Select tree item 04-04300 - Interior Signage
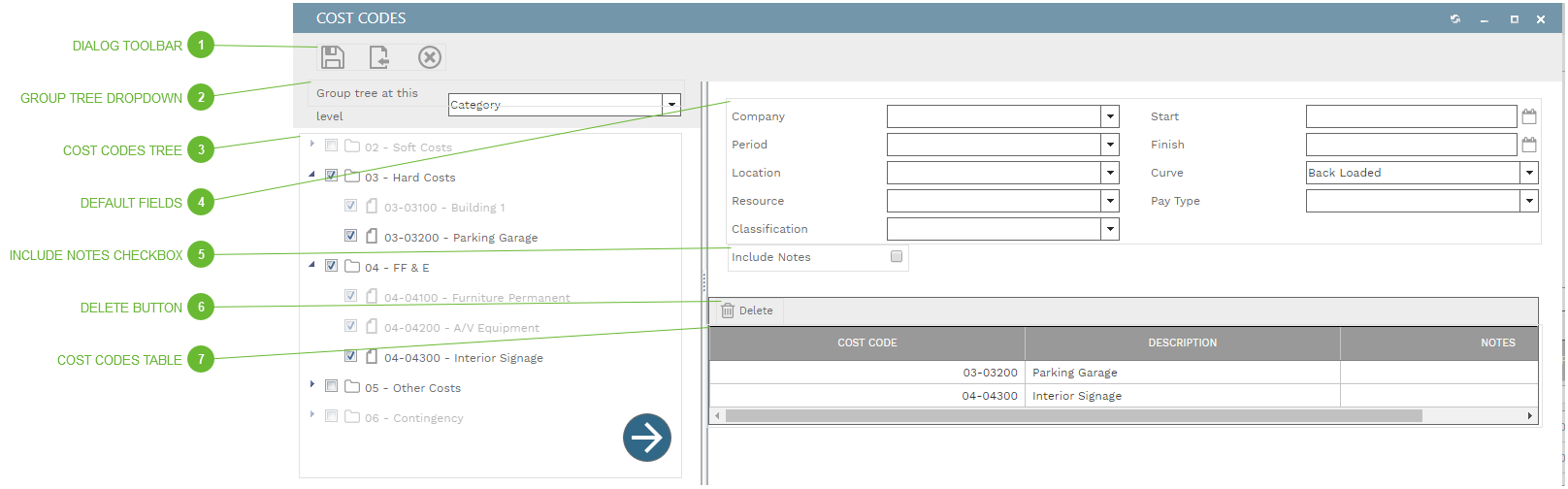The width and height of the screenshot is (1568, 489). tap(464, 358)
